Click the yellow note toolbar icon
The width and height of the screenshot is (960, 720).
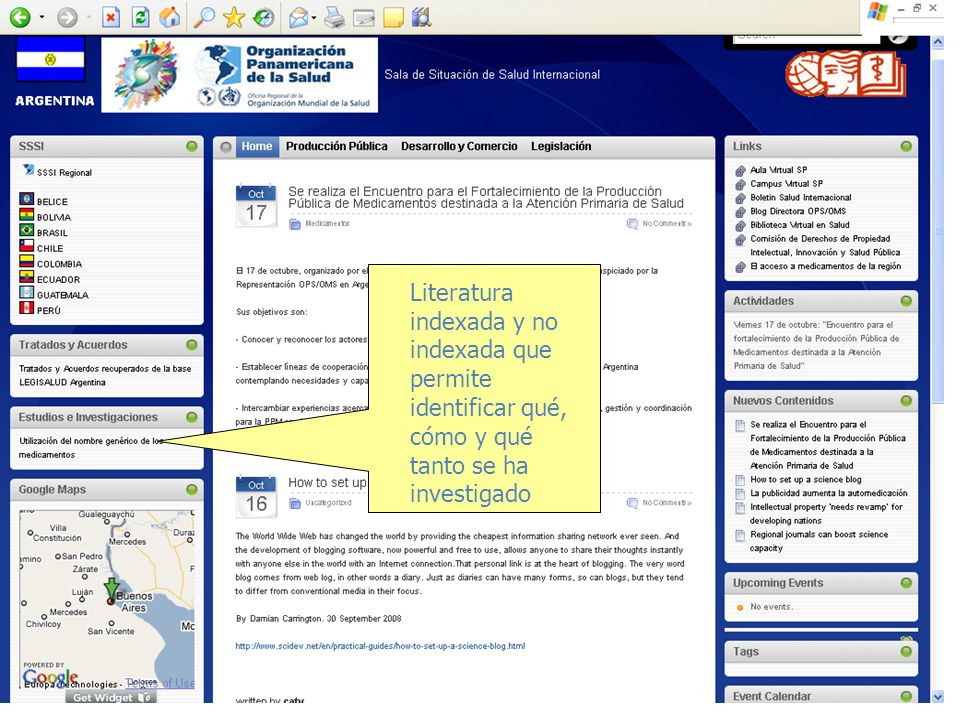393,17
